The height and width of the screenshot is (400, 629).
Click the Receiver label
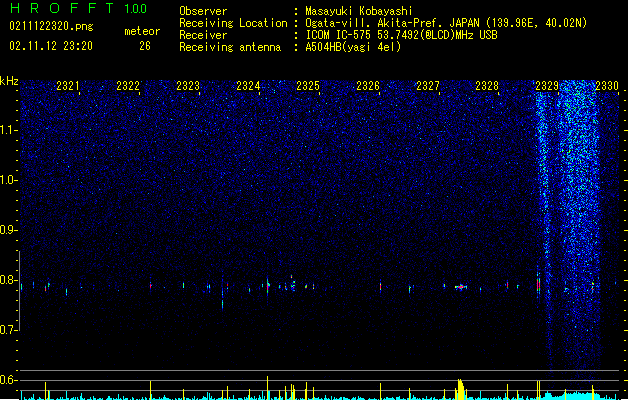[203, 35]
